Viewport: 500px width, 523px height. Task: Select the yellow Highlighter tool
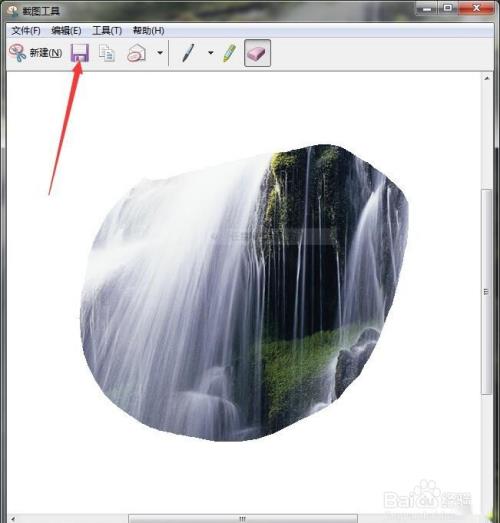pos(229,53)
